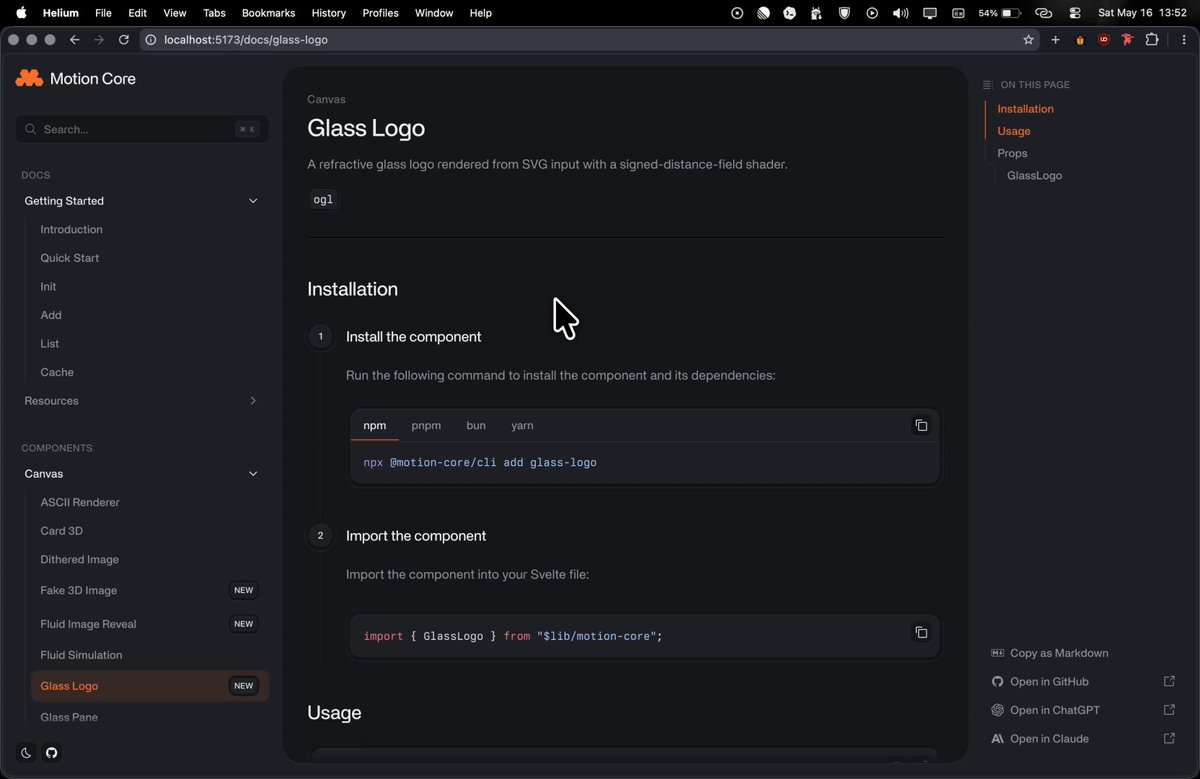Open the Fluid Simulation component page
Screen dimensions: 1200x779
click(81, 655)
